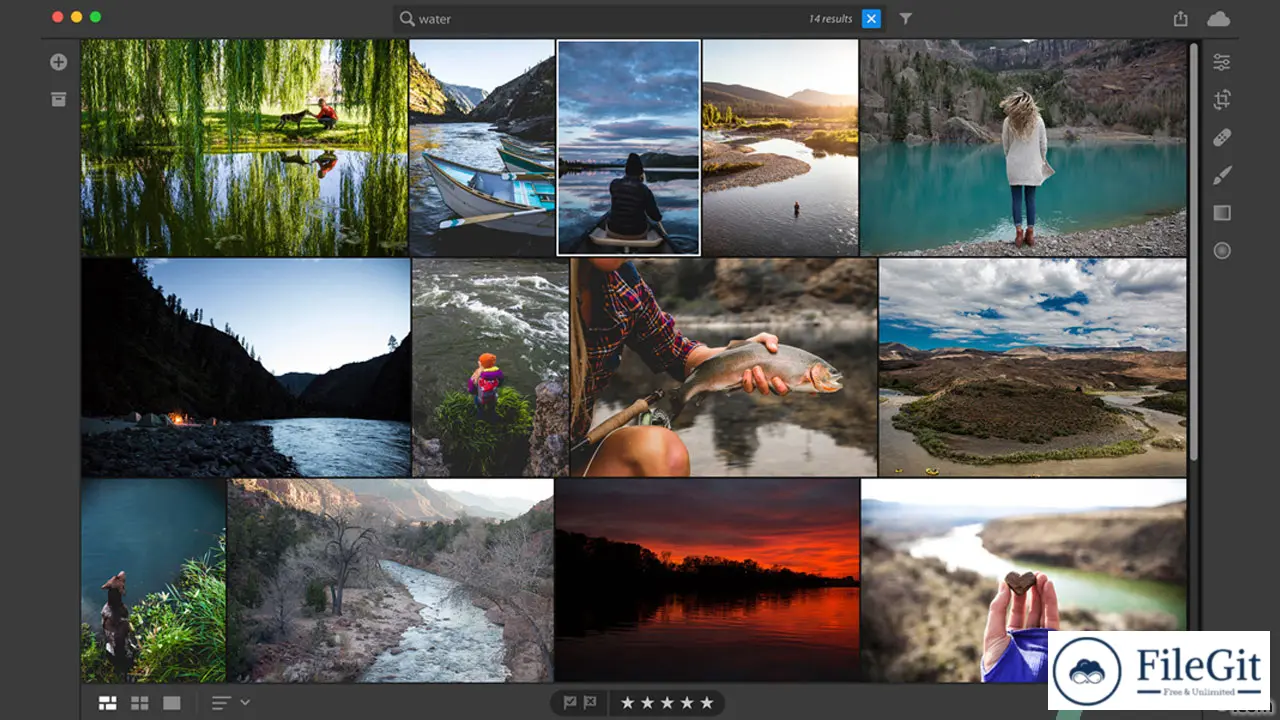The width and height of the screenshot is (1280, 720).
Task: Click the 'water' search field
Action: 640,18
